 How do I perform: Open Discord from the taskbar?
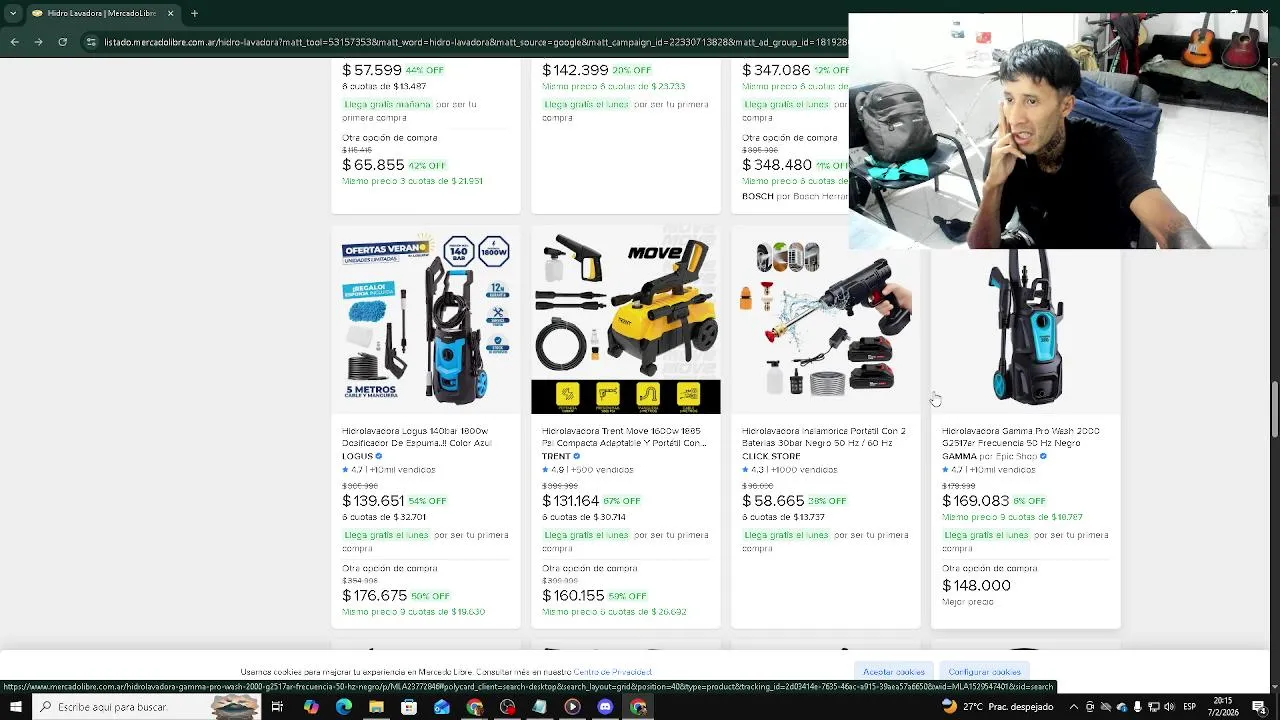click(x=605, y=707)
